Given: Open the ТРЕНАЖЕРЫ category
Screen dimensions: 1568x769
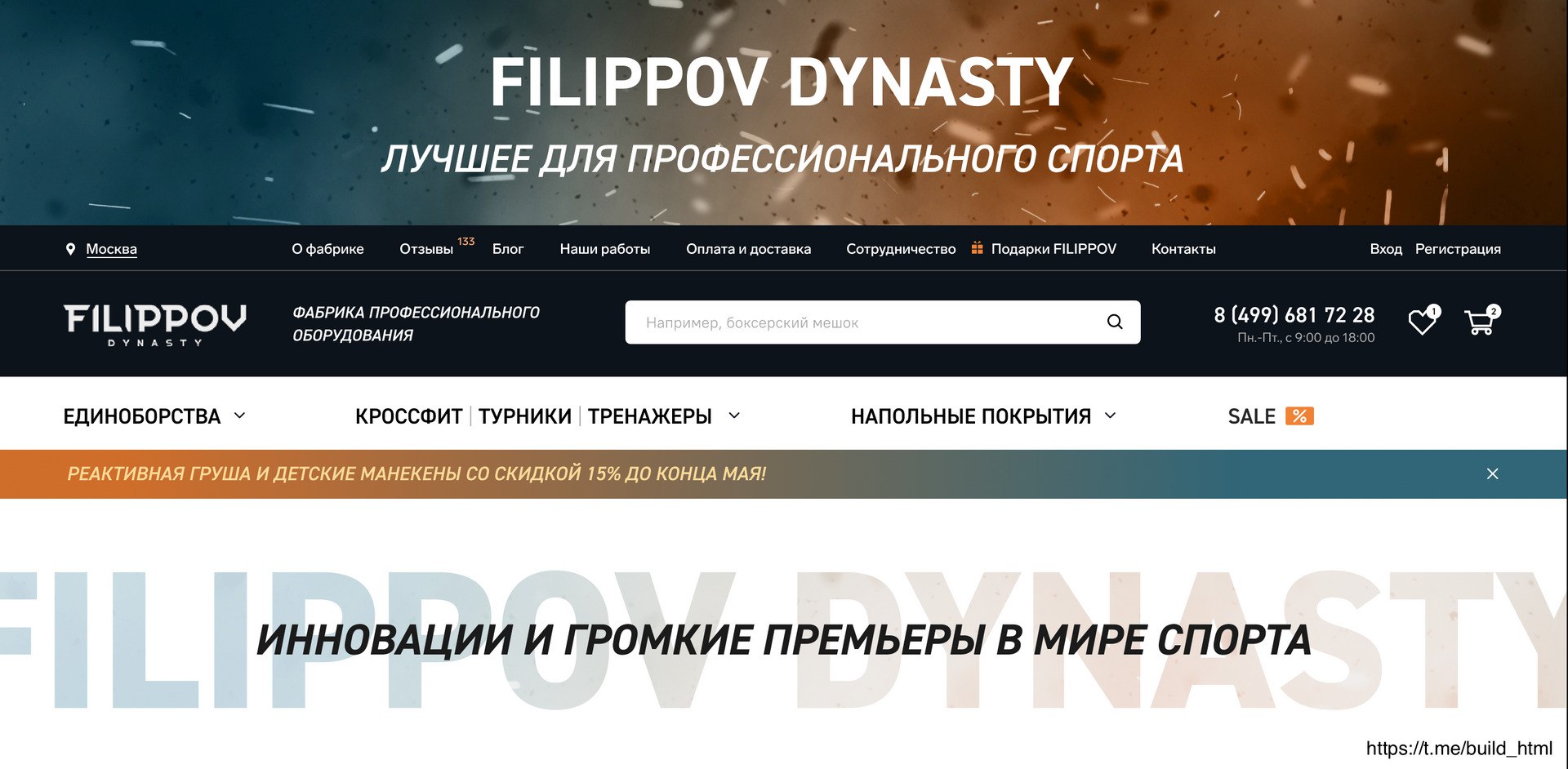Looking at the screenshot, I should point(650,416).
